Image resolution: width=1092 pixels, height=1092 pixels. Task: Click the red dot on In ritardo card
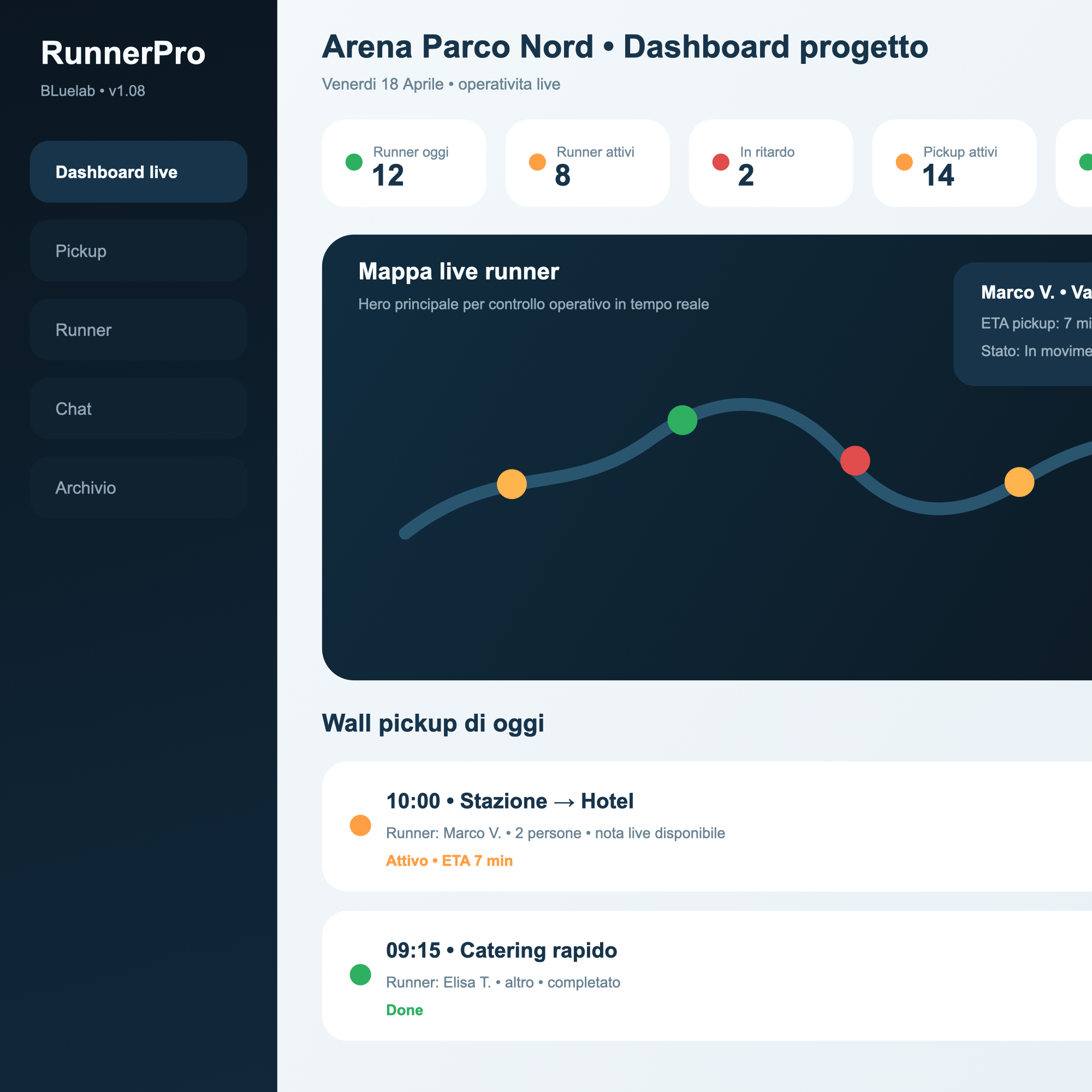point(721,162)
